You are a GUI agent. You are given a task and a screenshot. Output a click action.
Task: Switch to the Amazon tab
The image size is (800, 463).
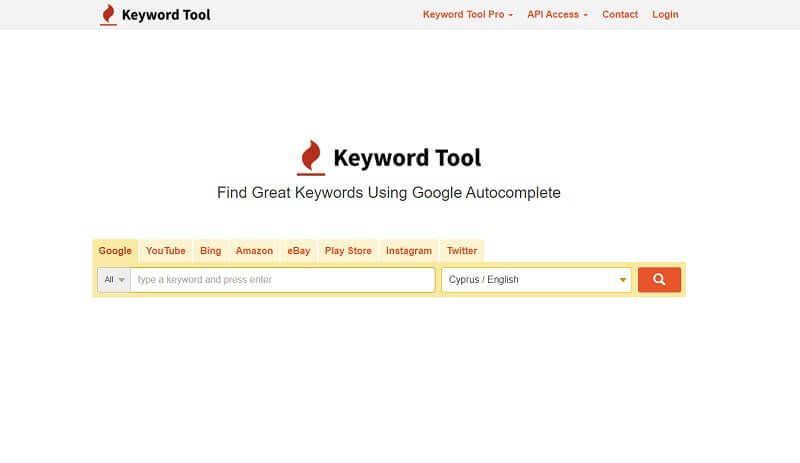point(254,251)
